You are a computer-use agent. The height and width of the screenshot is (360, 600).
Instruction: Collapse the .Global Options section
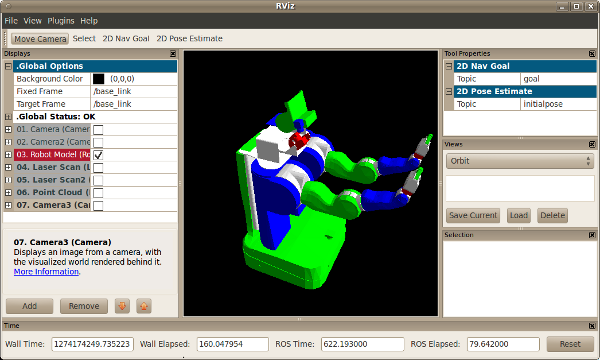8,66
